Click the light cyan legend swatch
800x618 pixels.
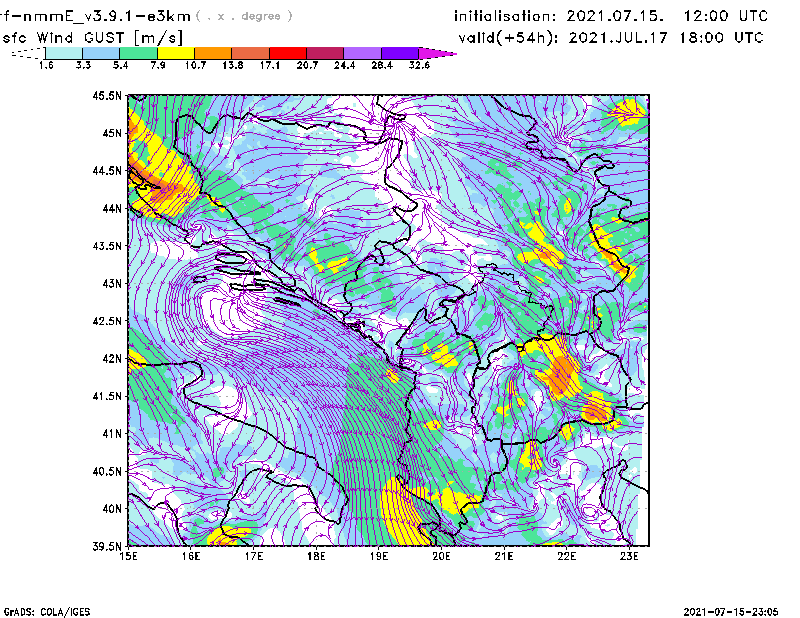click(64, 53)
